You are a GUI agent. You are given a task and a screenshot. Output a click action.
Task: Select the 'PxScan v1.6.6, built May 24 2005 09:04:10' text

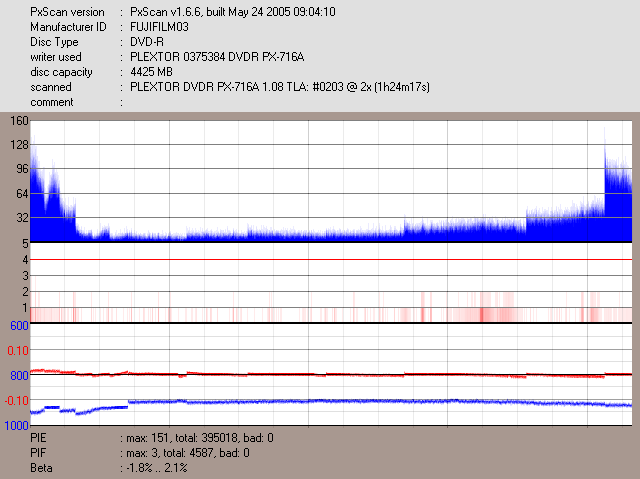point(233,12)
